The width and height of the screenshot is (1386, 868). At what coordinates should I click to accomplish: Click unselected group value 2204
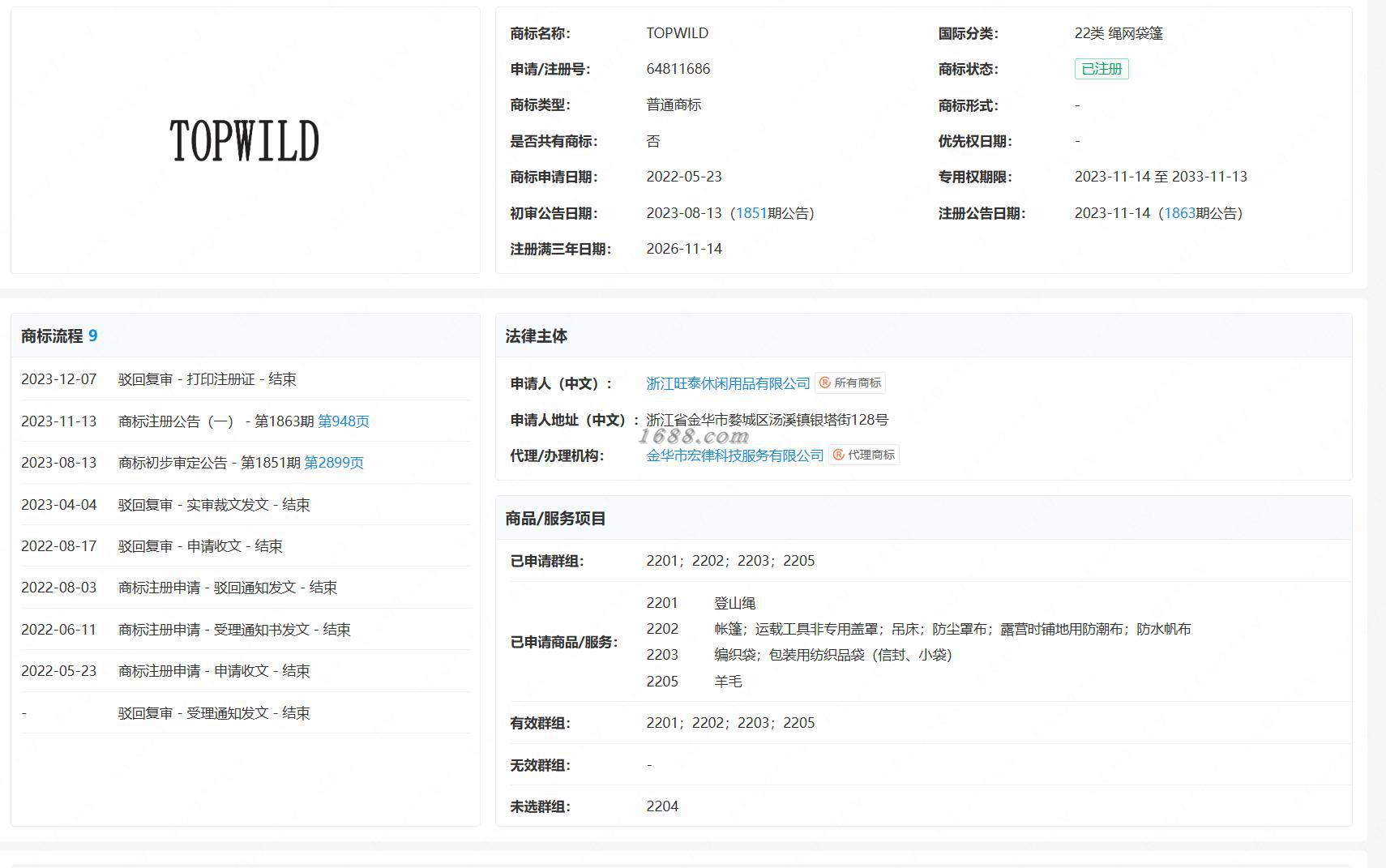click(662, 806)
